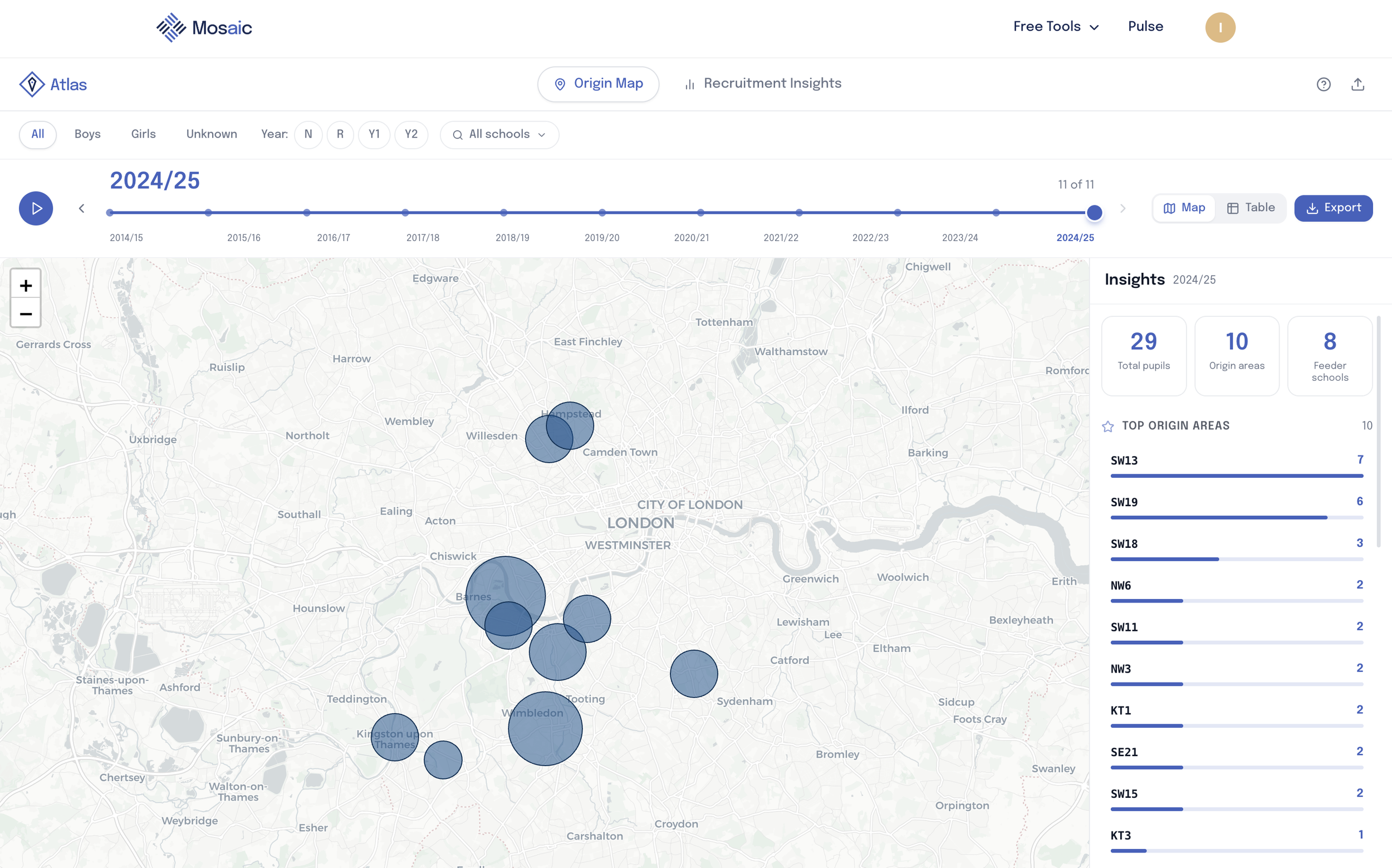Click the Export button
Viewport: 1392px width, 868px height.
pyautogui.click(x=1333, y=208)
